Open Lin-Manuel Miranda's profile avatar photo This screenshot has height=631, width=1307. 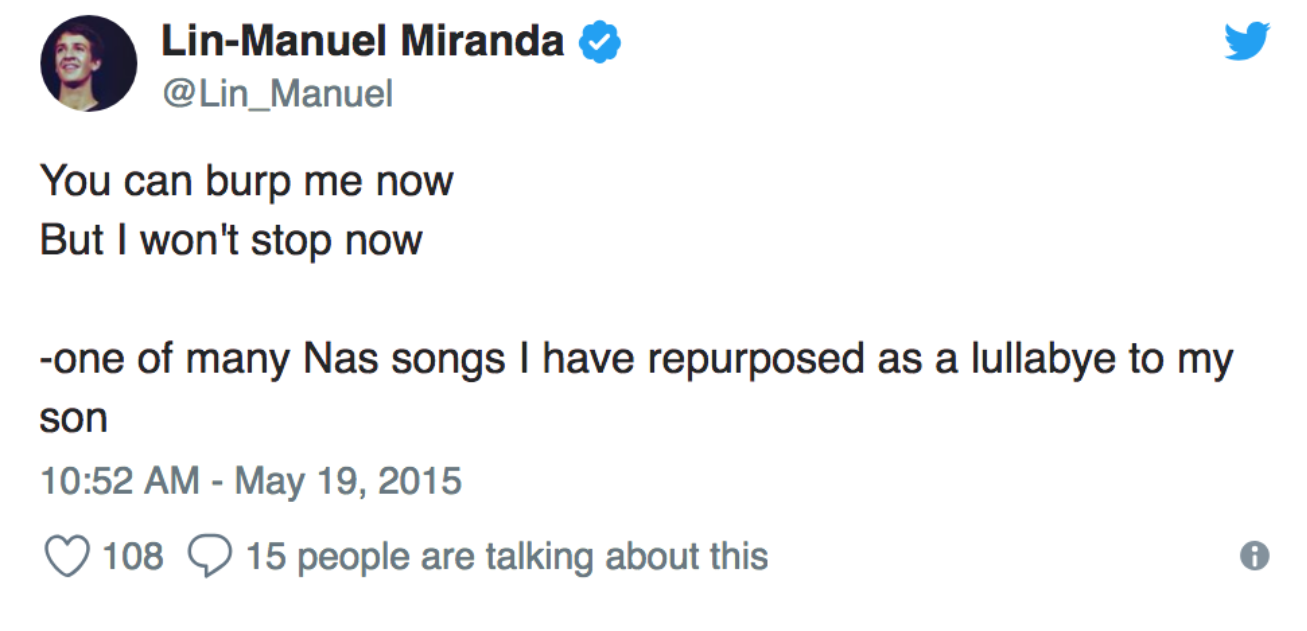tap(88, 65)
